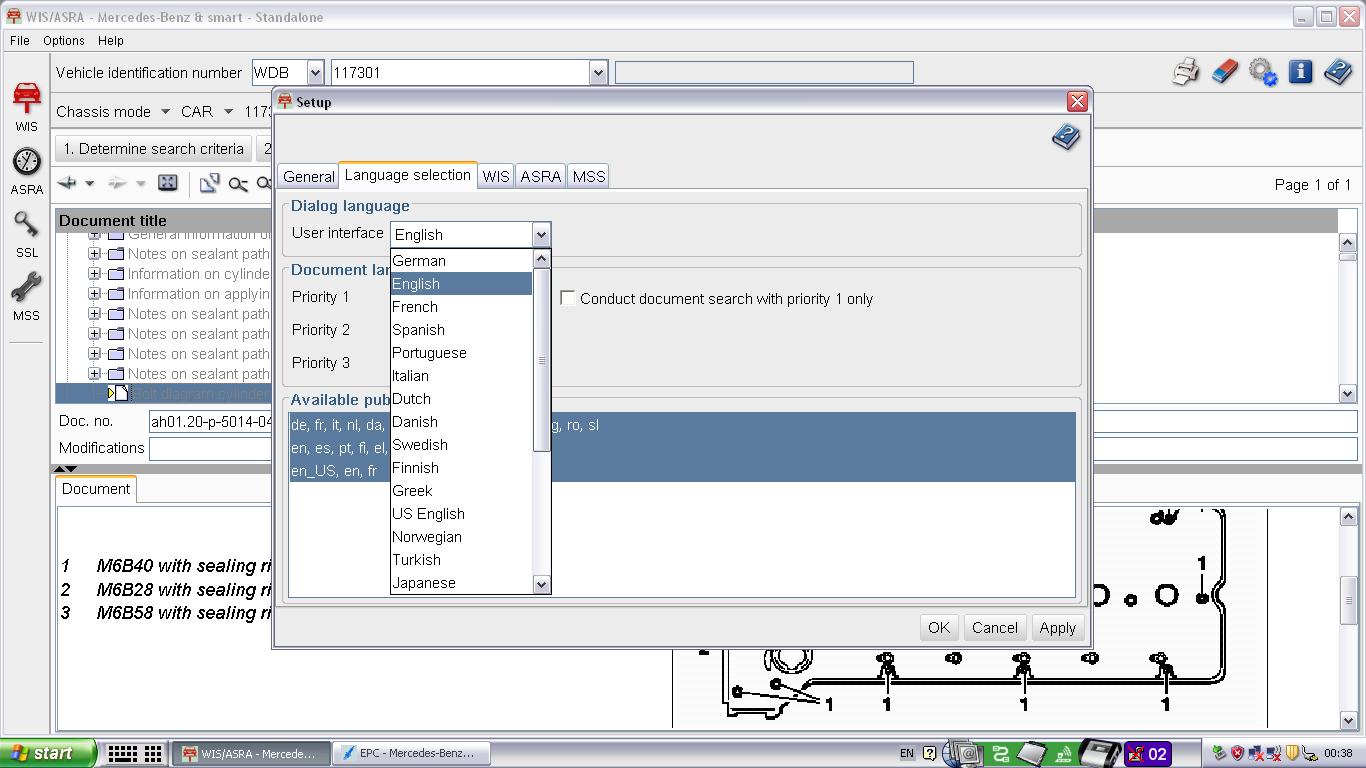The image size is (1366, 768).
Task: Click the magnifier zoom icon
Action: pos(238,184)
